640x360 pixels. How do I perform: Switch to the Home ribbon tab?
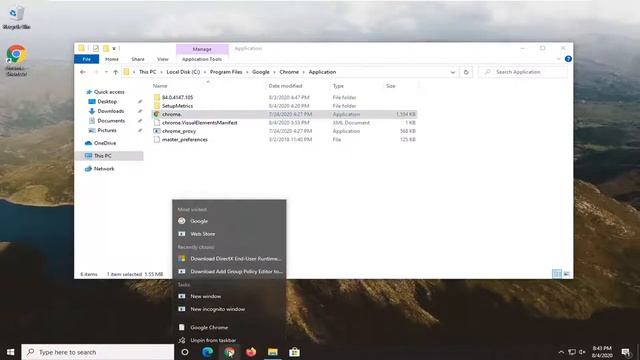(112, 59)
